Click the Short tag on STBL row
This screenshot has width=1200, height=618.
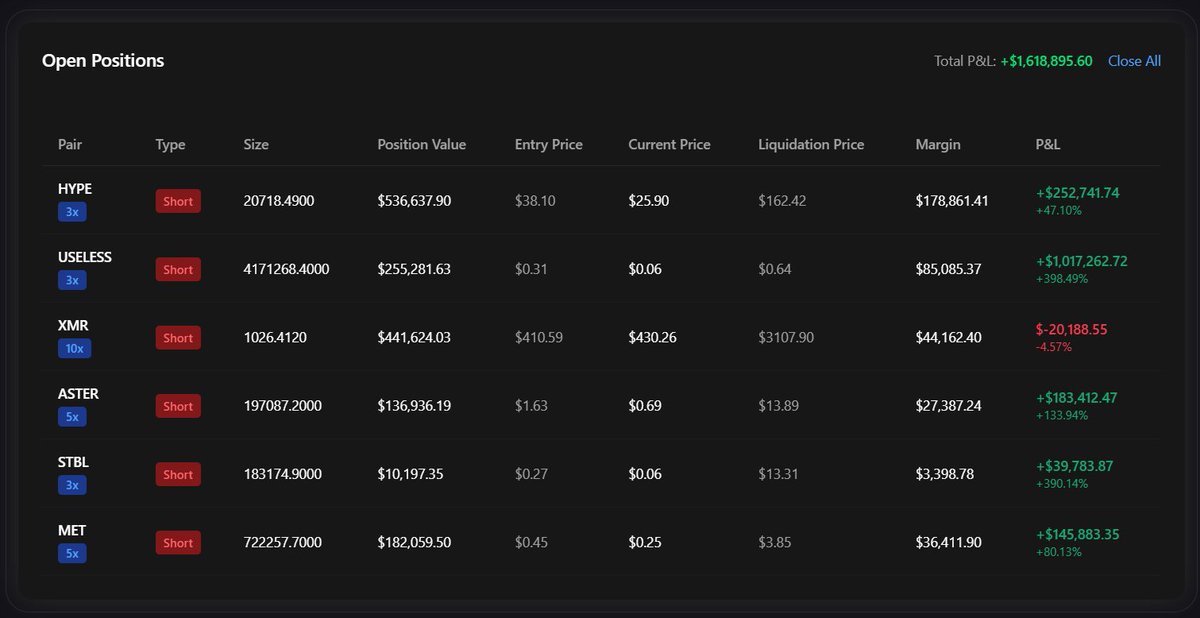tap(178, 475)
